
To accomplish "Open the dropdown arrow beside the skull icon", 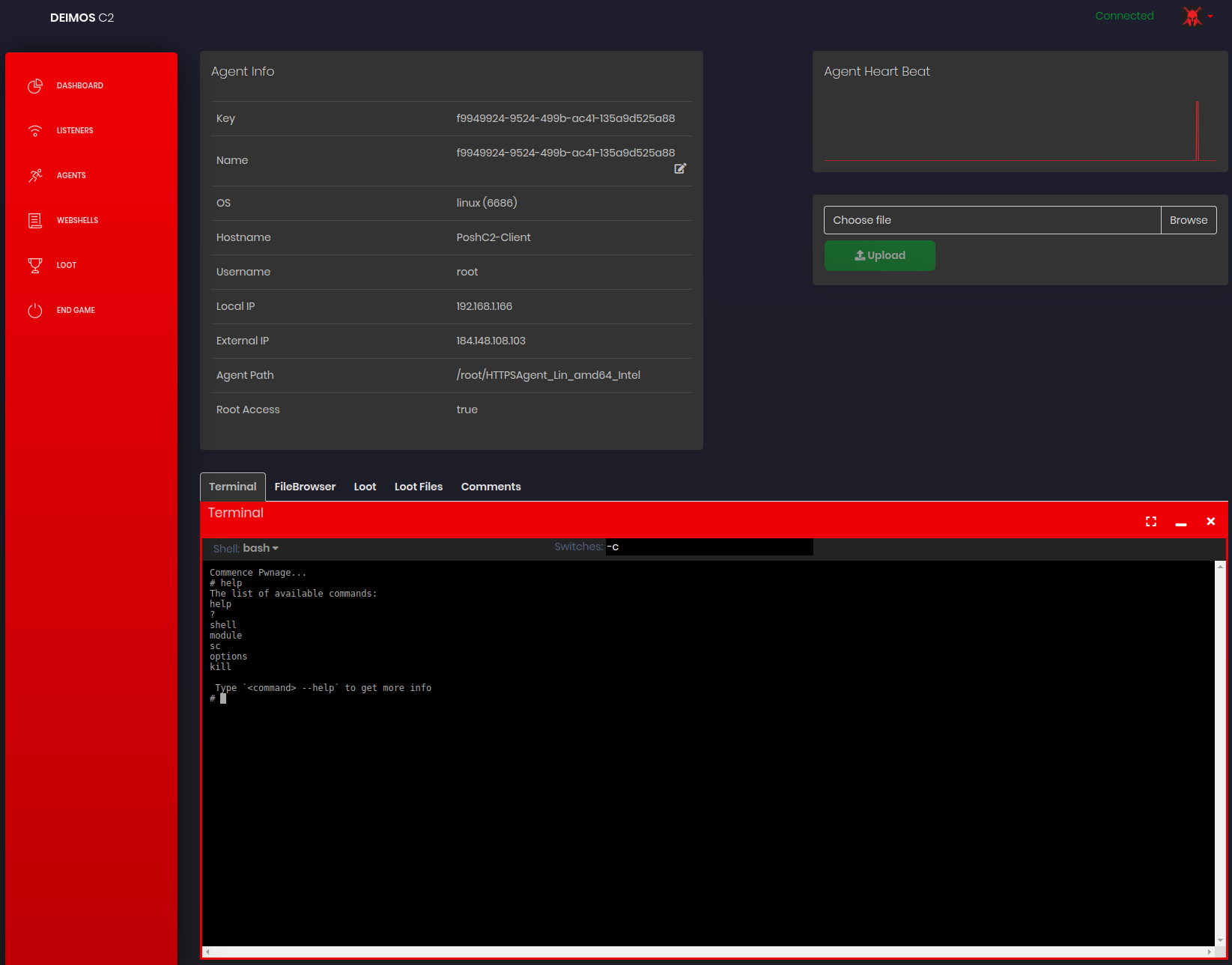I will (1212, 16).
